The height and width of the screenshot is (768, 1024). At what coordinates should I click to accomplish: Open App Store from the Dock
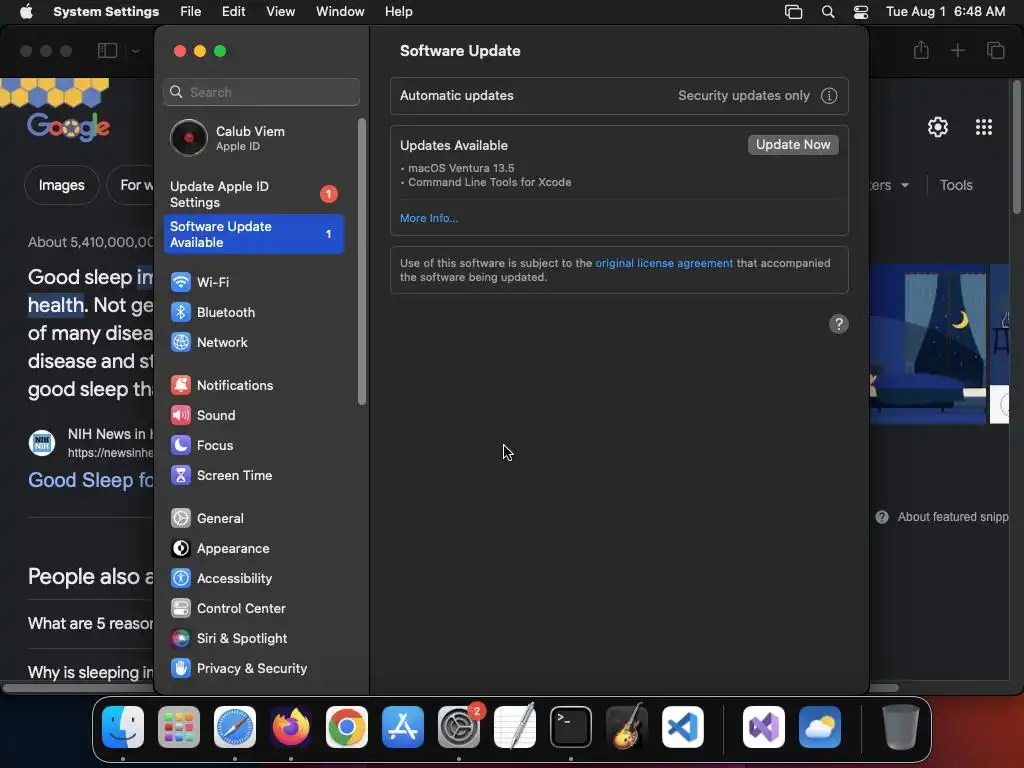[403, 727]
